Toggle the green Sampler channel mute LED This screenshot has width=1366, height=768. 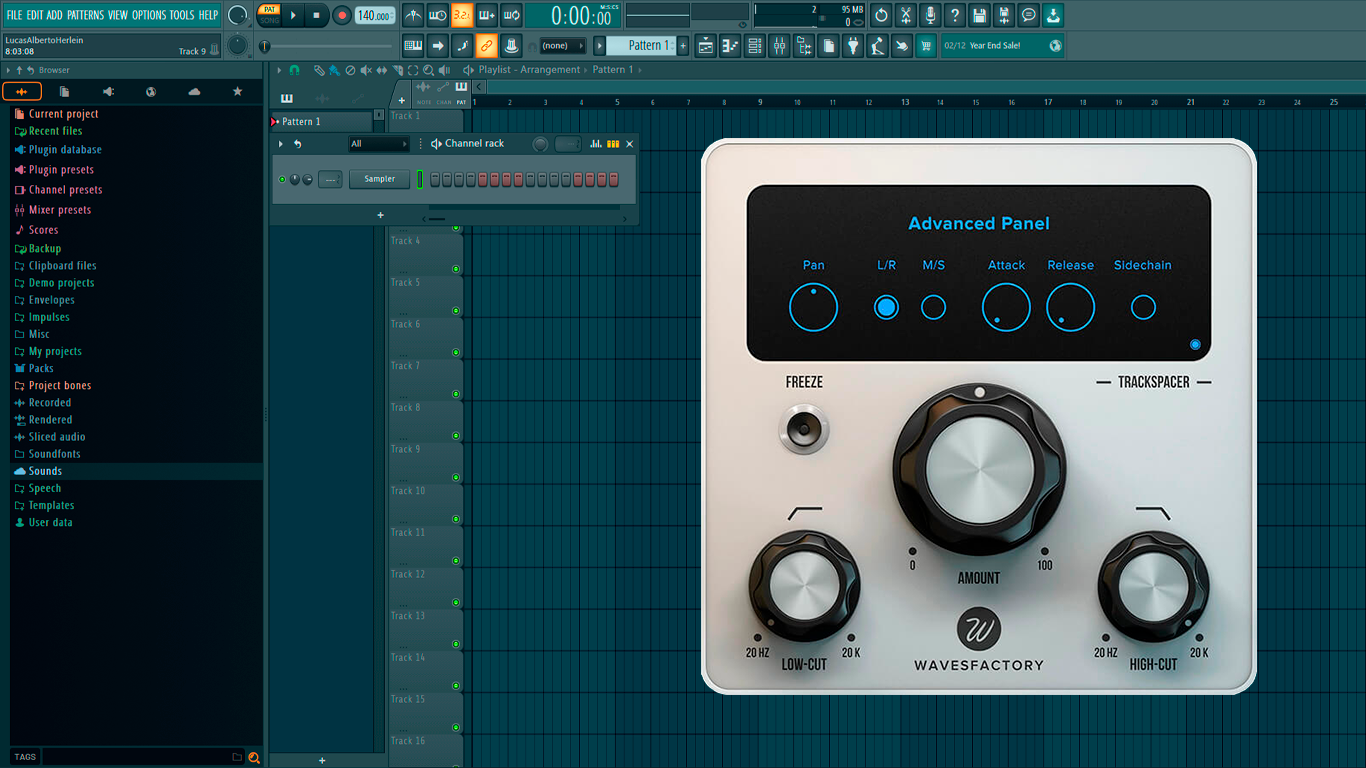[282, 180]
